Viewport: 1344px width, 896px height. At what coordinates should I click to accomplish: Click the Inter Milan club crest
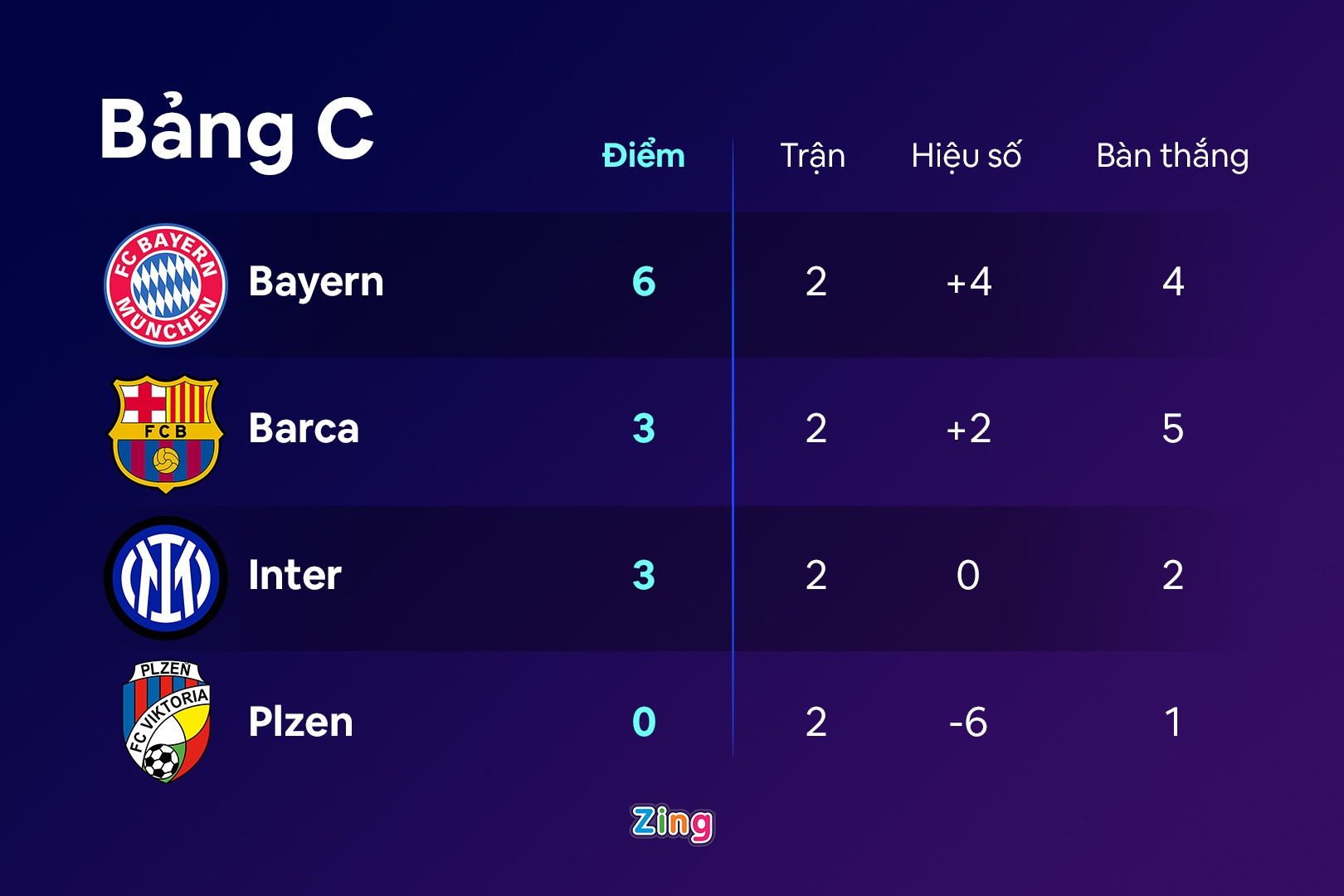coord(166,577)
